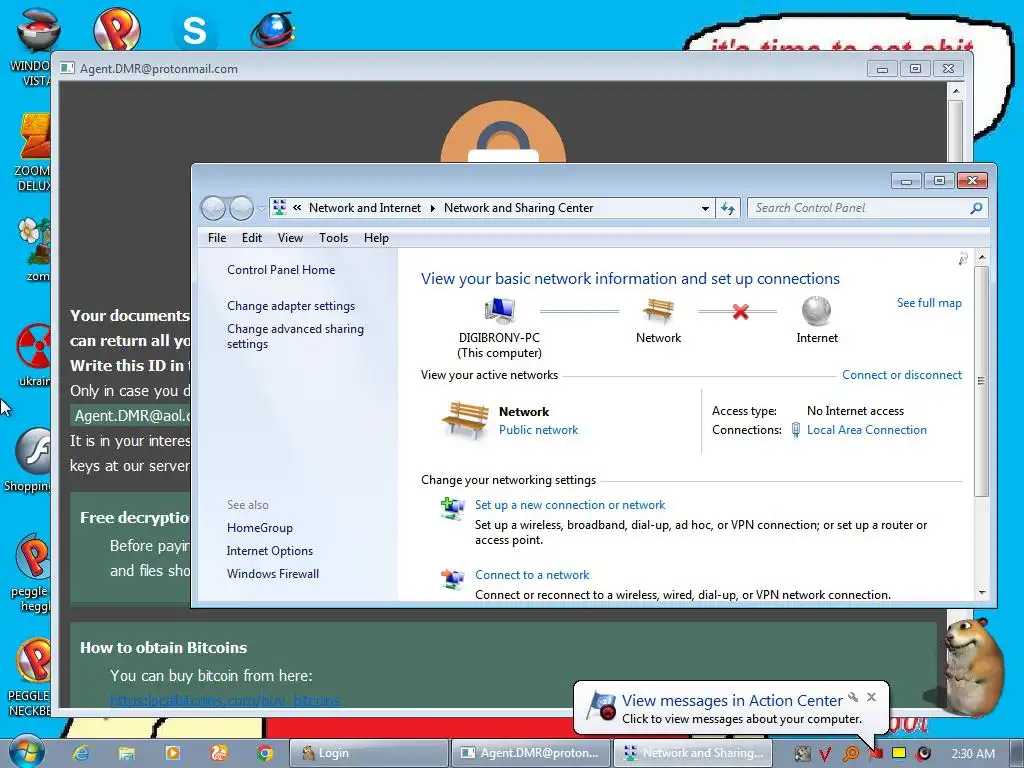Open Change advanced sharing settings
1024x768 pixels.
pyautogui.click(x=295, y=336)
